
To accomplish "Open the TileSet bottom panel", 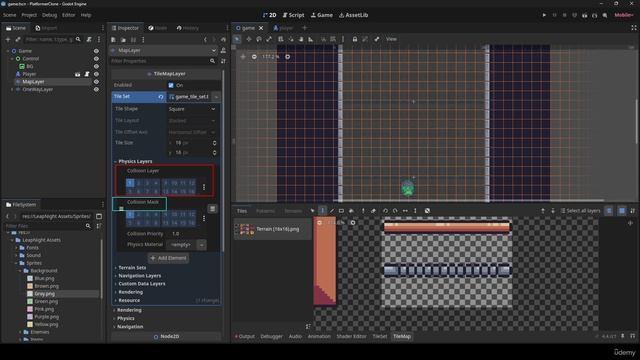I will click(x=380, y=336).
